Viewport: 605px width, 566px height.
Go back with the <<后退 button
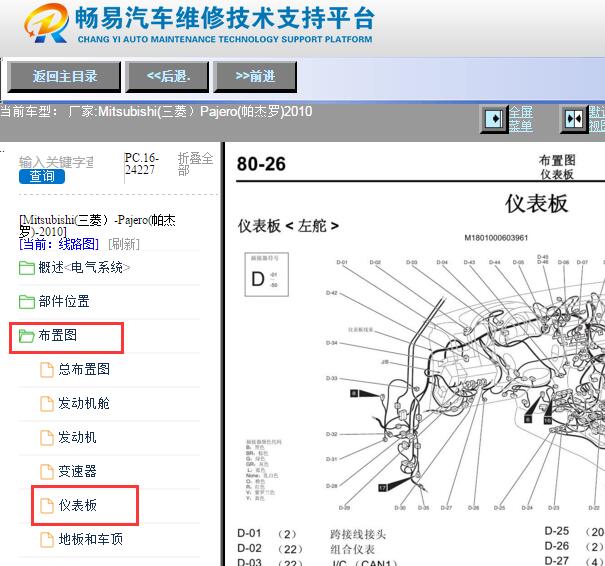(x=167, y=76)
